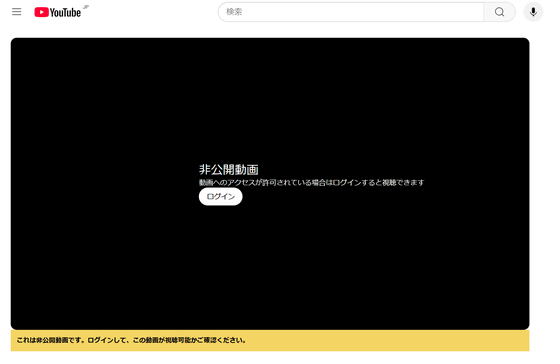This screenshot has height=364, width=560.
Task: Start voice search with microphone icon
Action: tap(533, 12)
